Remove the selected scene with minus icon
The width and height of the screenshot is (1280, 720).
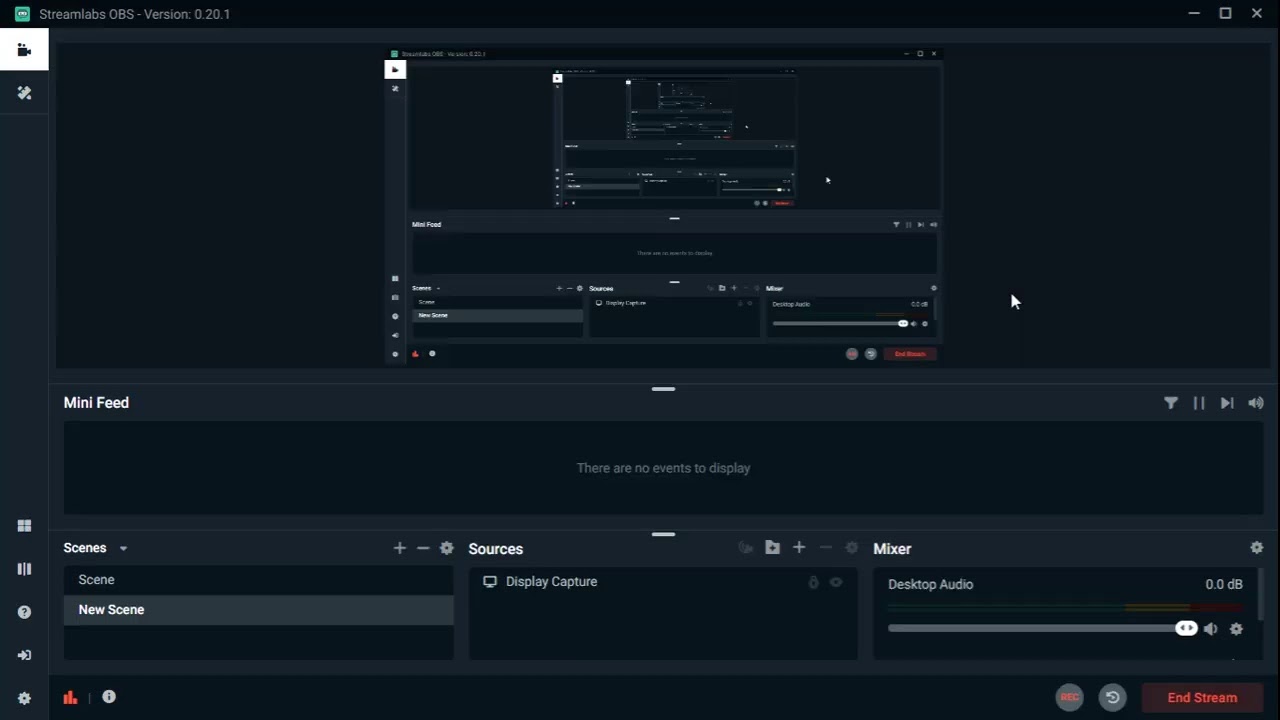point(423,548)
